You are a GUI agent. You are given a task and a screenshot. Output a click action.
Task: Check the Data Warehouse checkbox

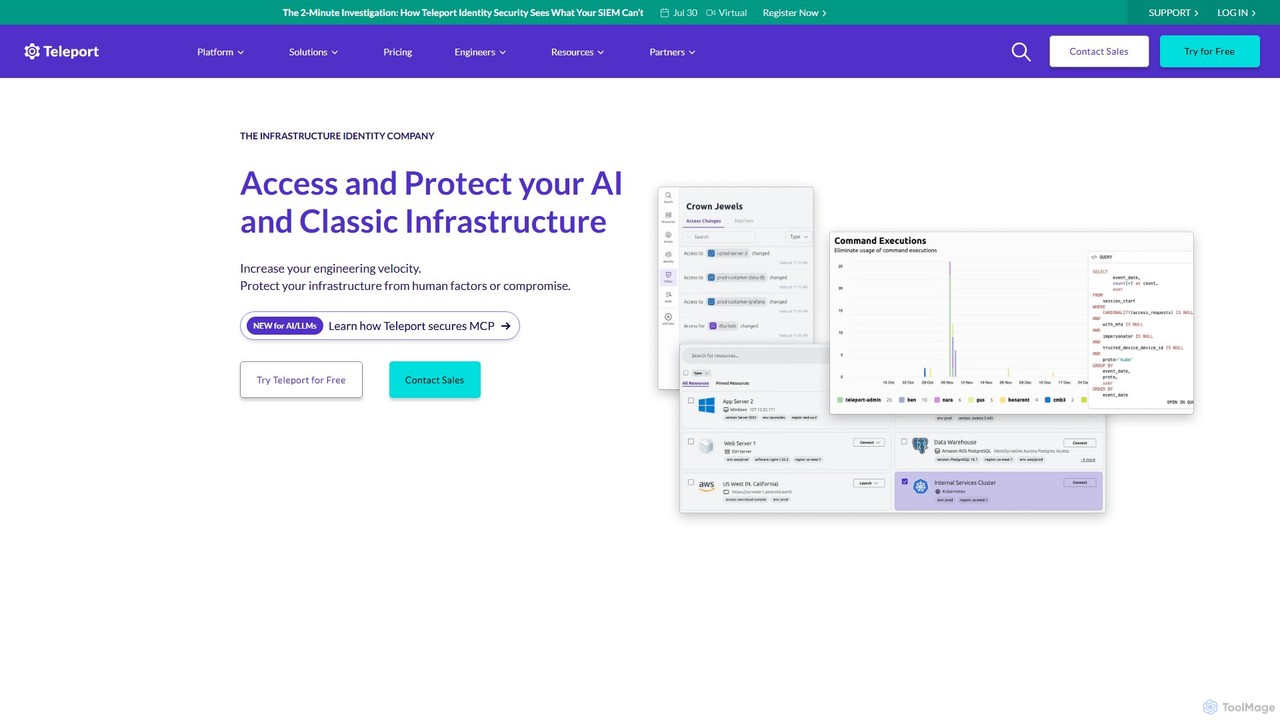coord(904,441)
